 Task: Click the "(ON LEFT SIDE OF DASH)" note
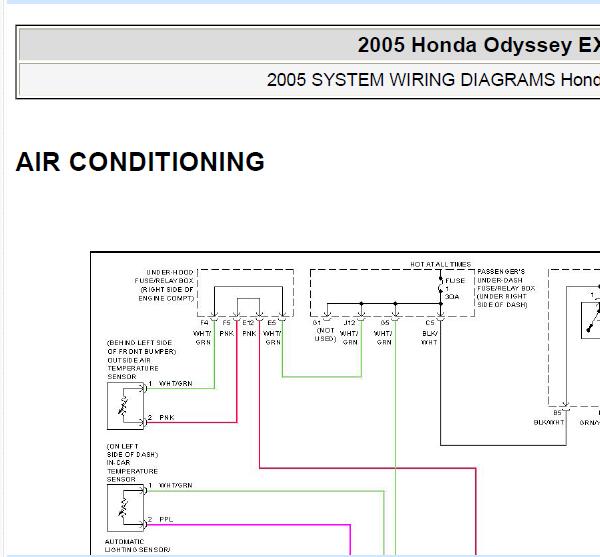pyautogui.click(x=132, y=450)
